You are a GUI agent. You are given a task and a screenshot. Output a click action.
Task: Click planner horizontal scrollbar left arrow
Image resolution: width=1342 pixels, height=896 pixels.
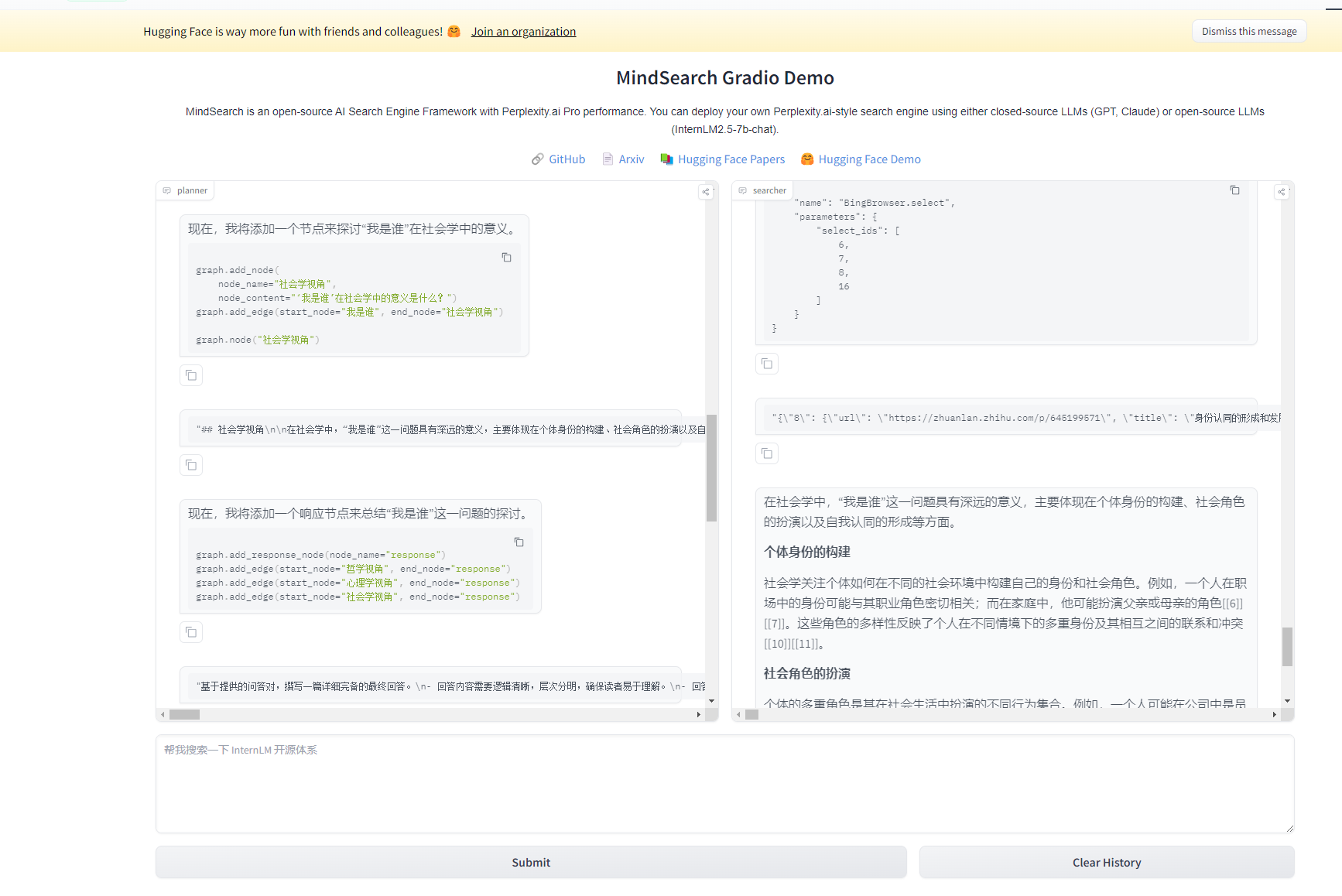[163, 715]
